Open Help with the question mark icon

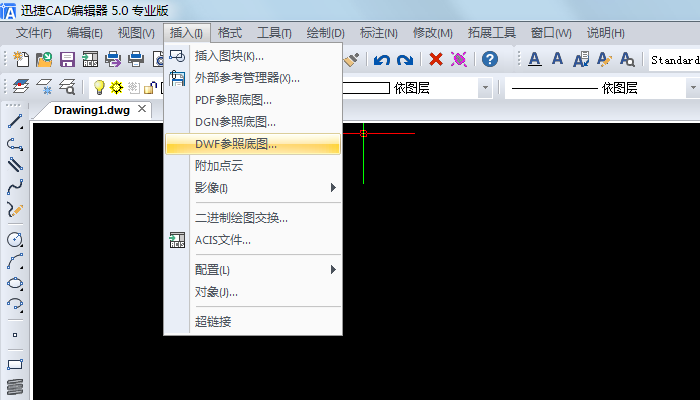coord(490,59)
